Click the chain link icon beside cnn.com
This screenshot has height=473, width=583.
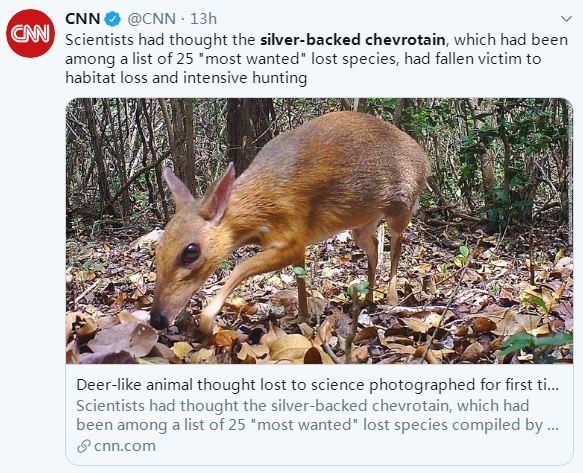[84, 446]
